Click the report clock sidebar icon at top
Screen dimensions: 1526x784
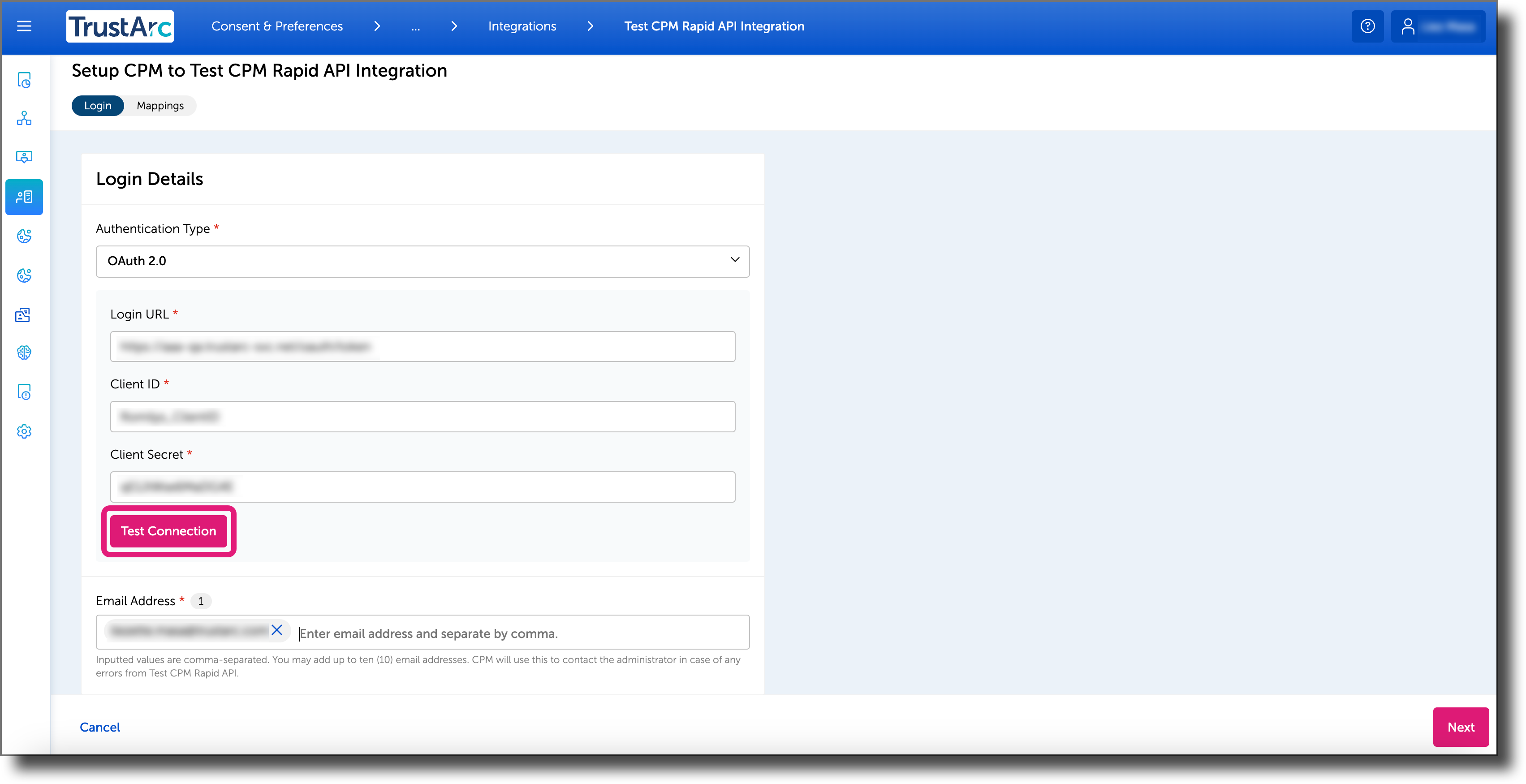(x=24, y=79)
